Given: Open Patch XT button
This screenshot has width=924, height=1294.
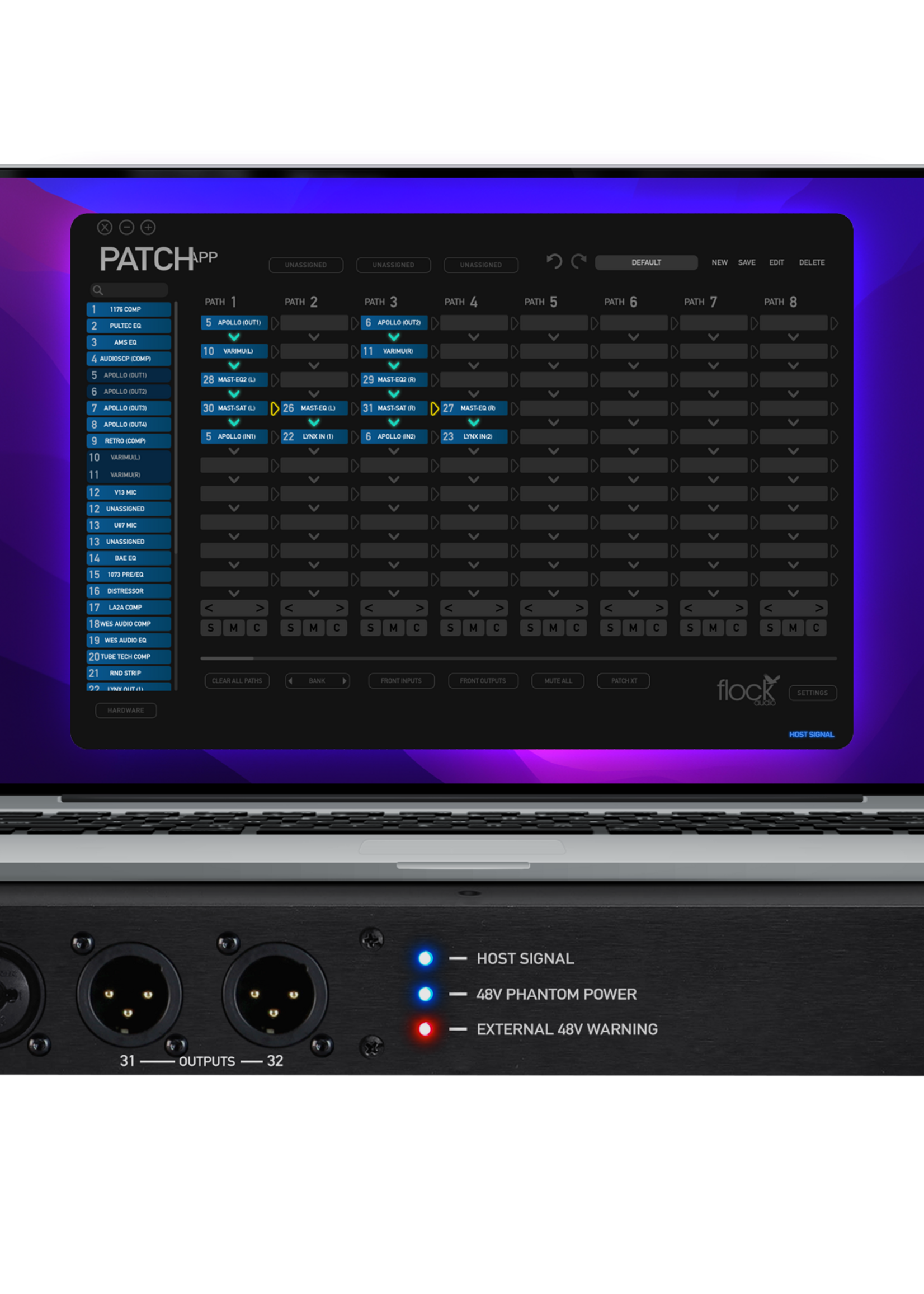Looking at the screenshot, I should pyautogui.click(x=624, y=681).
